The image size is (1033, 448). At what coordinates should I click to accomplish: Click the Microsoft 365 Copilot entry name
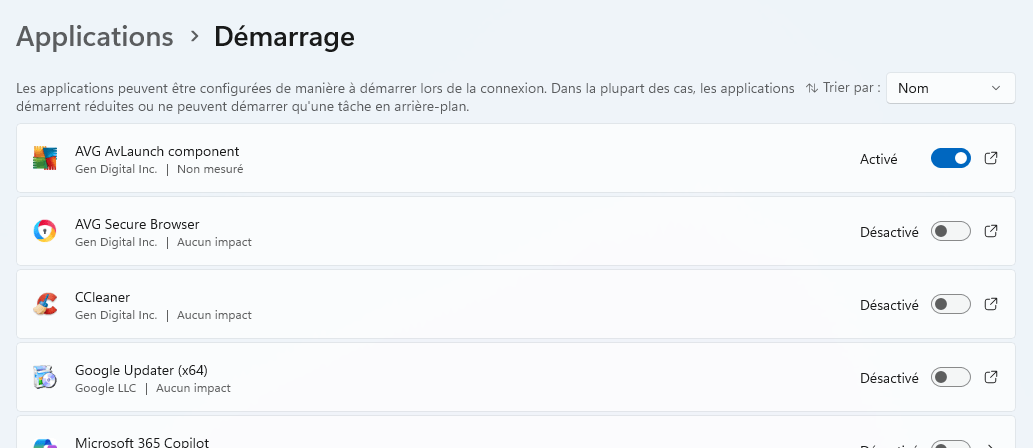pos(142,442)
